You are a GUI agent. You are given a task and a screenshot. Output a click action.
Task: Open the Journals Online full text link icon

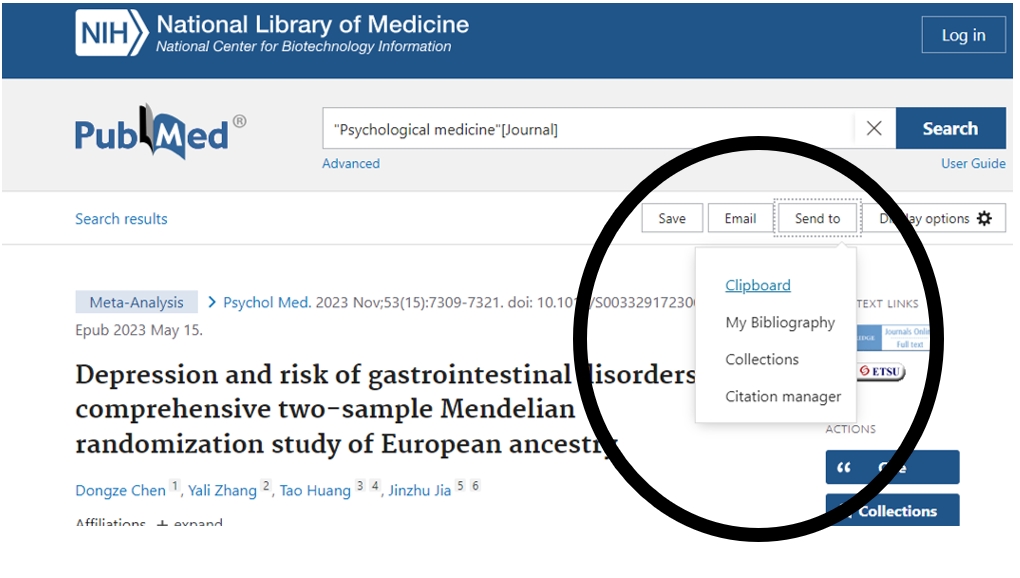point(903,337)
